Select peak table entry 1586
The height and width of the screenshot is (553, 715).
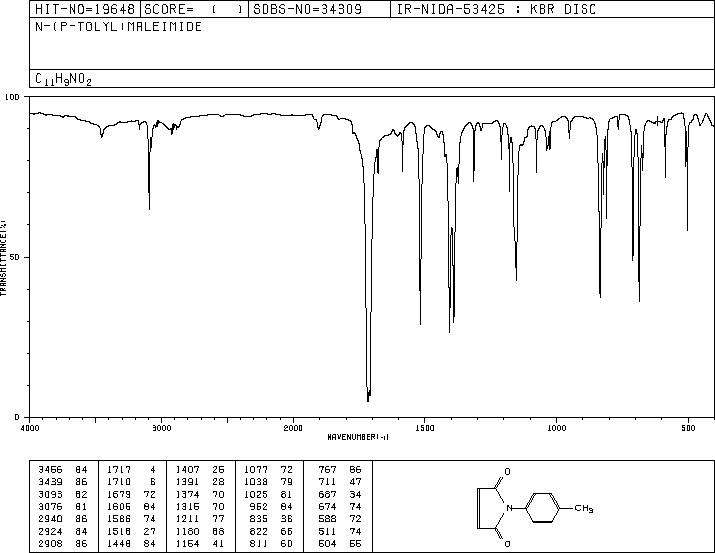coord(119,519)
